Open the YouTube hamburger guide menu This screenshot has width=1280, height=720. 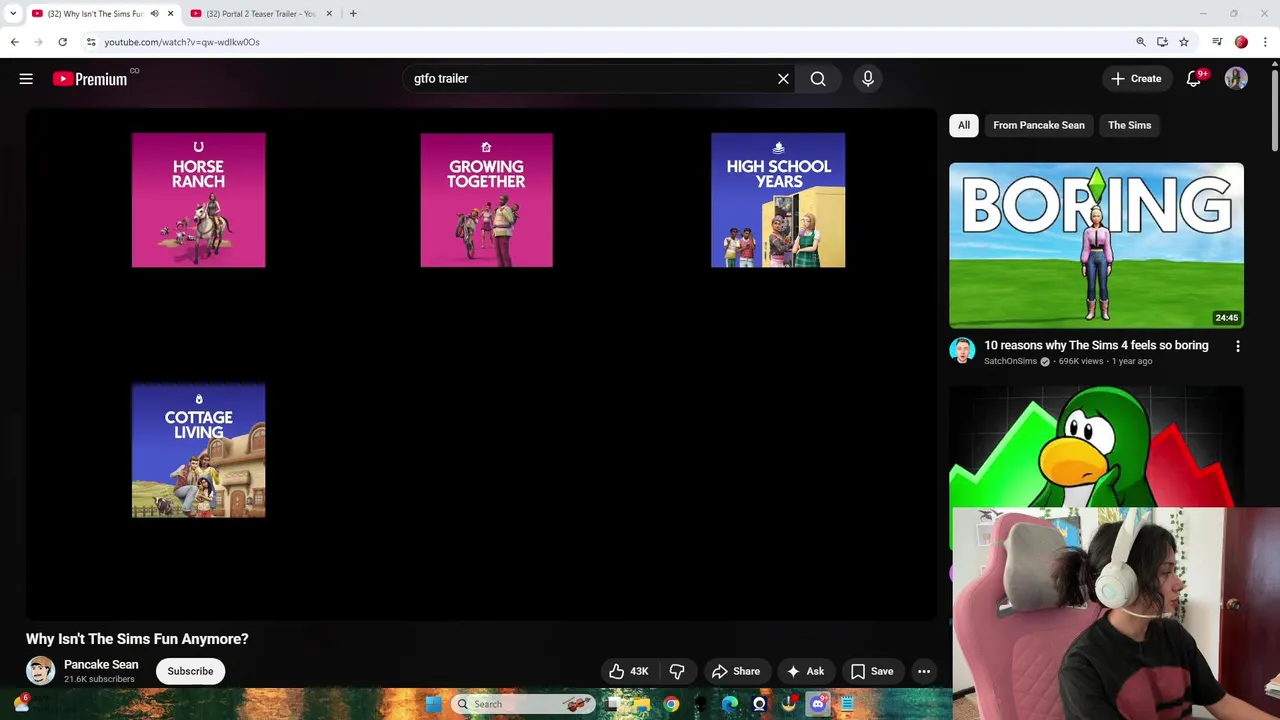[x=26, y=79]
